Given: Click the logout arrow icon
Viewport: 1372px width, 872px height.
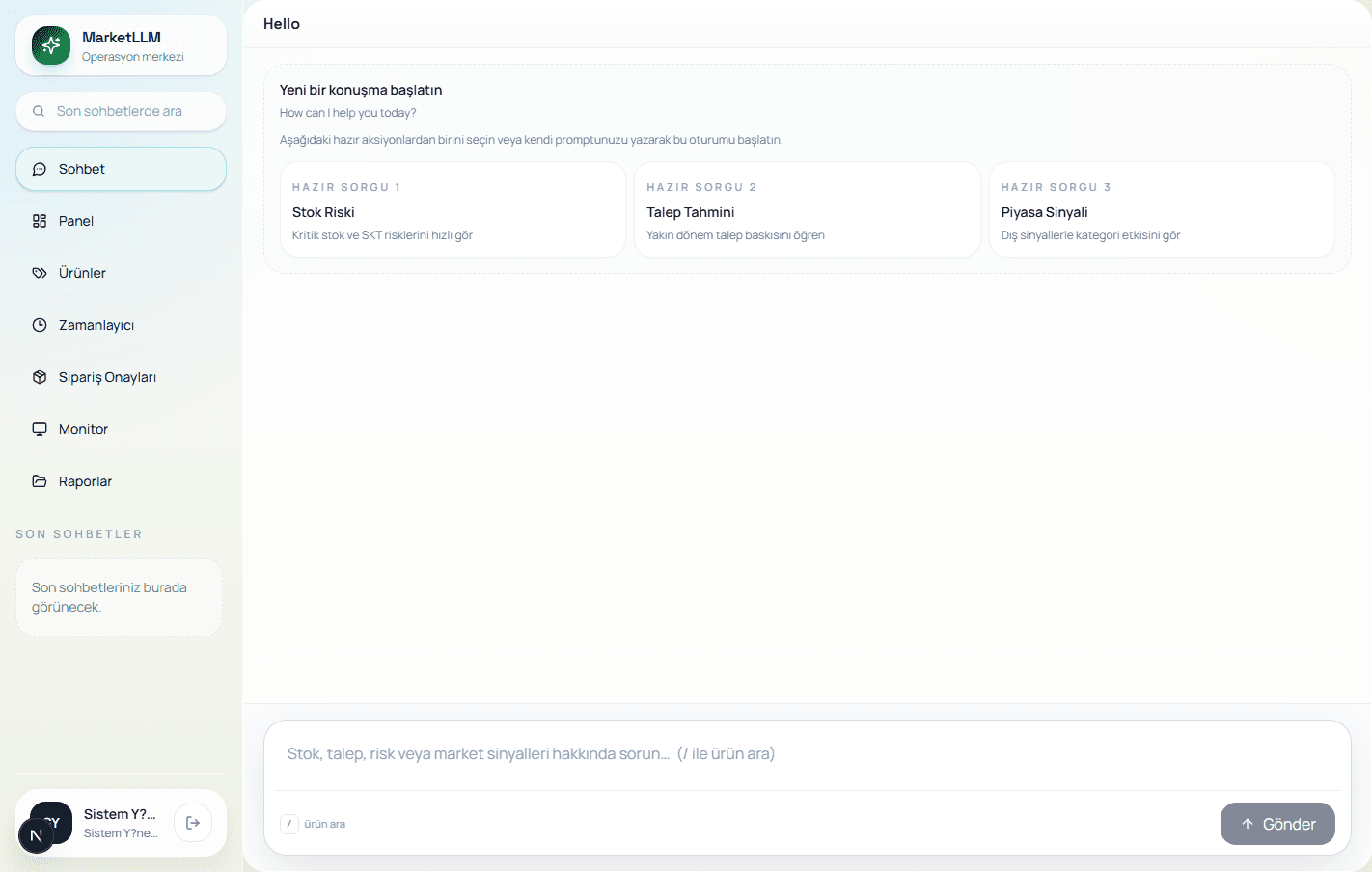Looking at the screenshot, I should (193, 823).
